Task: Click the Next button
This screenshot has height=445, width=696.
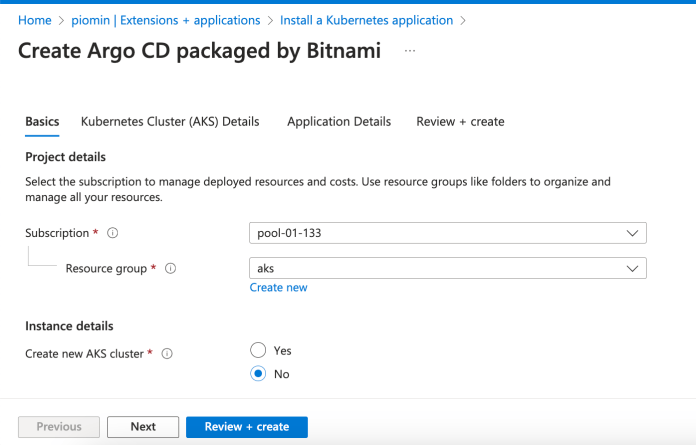Action: [x=143, y=427]
